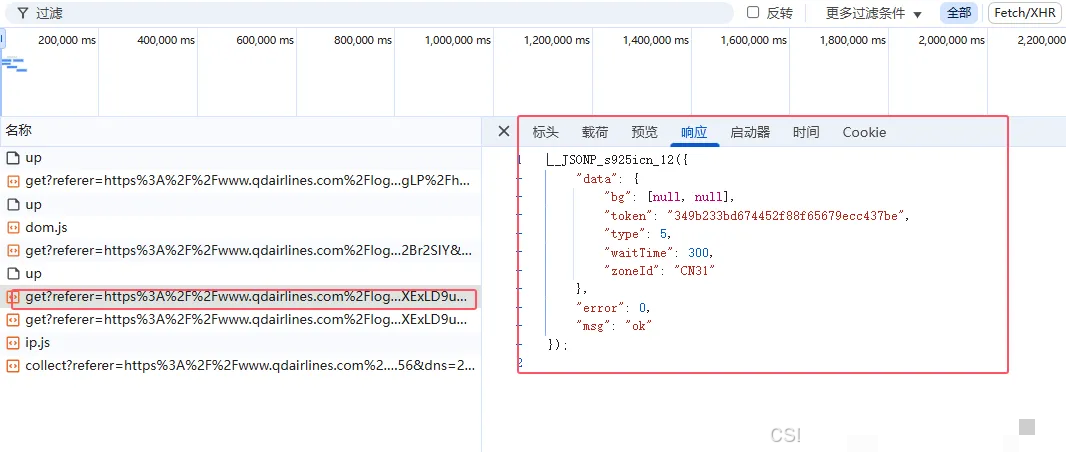Toggle the 反转 invert checkbox
The width and height of the screenshot is (1066, 452).
click(753, 13)
